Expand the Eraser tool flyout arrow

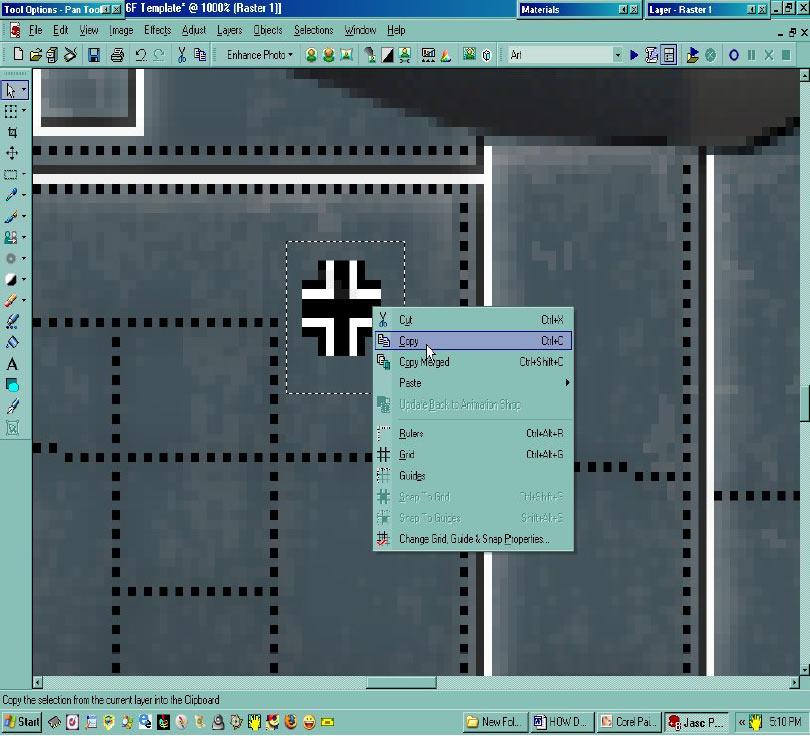click(x=24, y=300)
